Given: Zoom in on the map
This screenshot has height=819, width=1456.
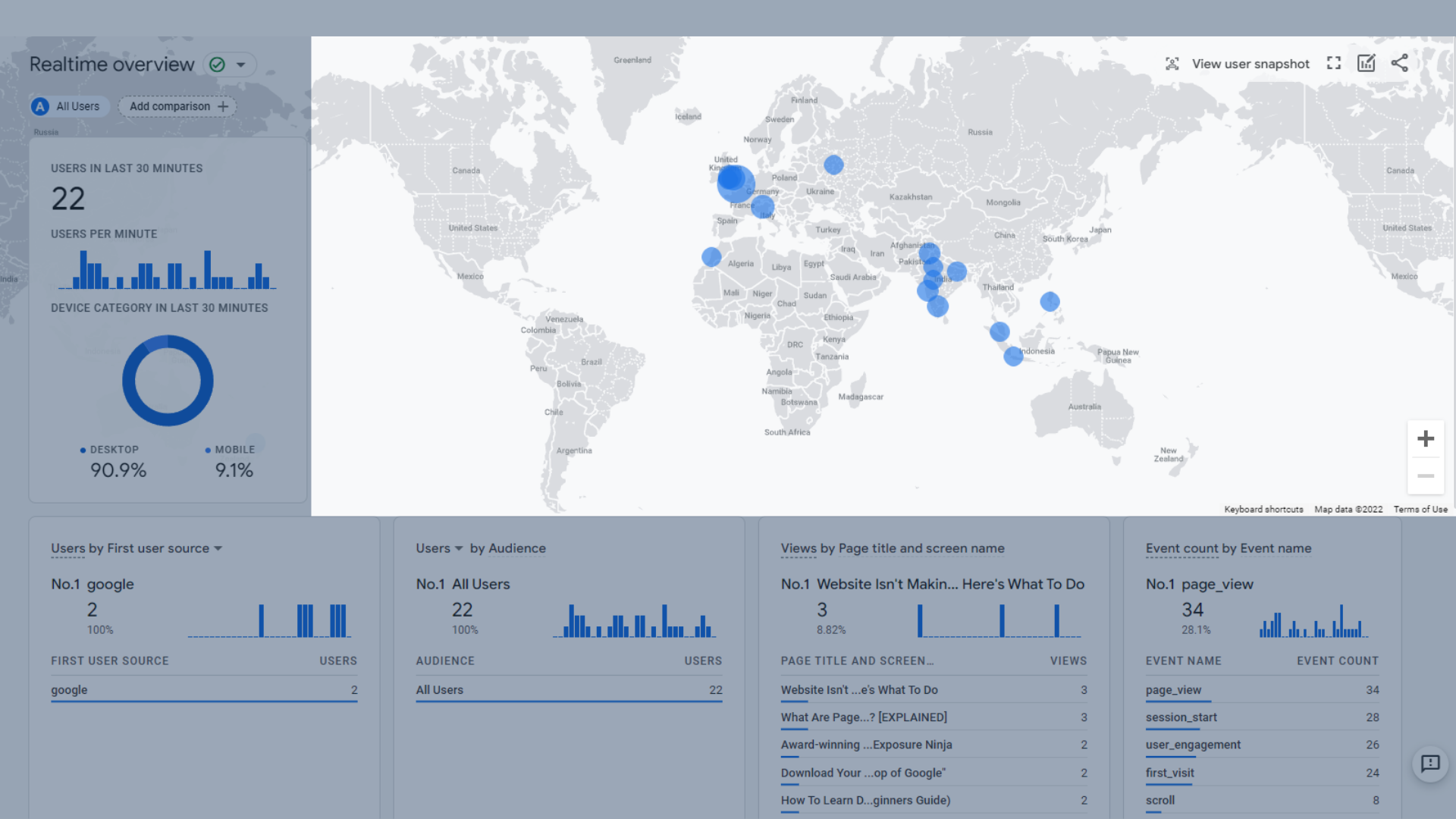Looking at the screenshot, I should pyautogui.click(x=1426, y=439).
